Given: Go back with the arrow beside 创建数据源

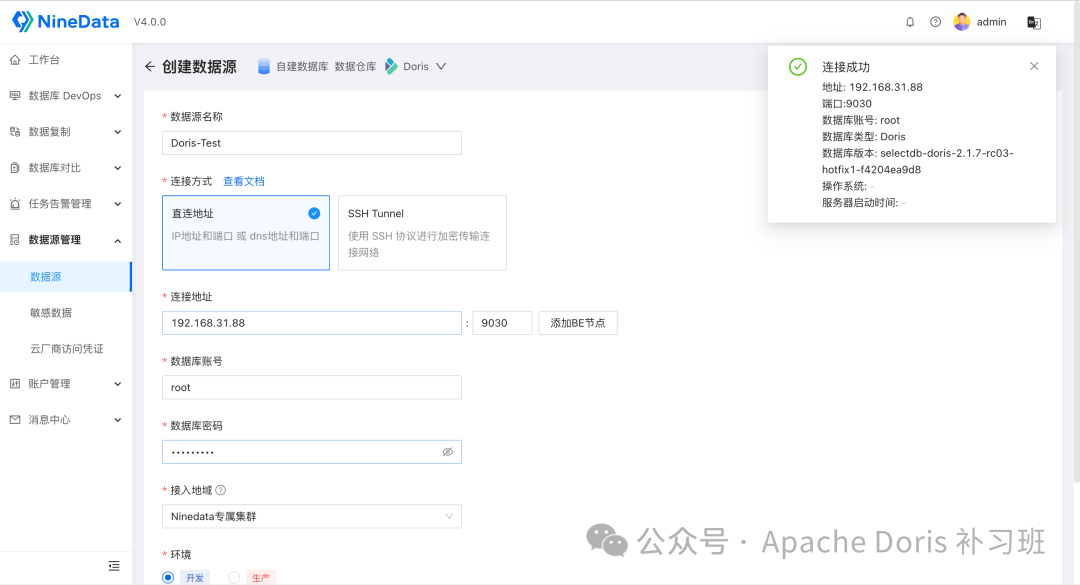Looking at the screenshot, I should [x=150, y=66].
